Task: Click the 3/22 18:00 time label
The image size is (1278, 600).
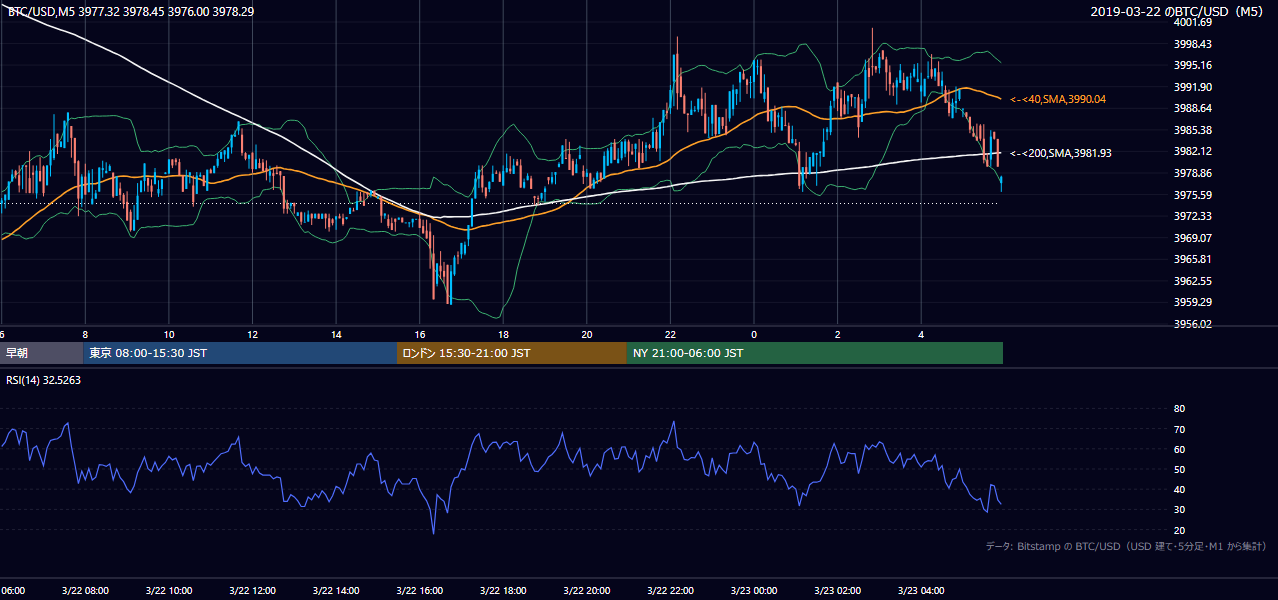Action: coord(503,591)
